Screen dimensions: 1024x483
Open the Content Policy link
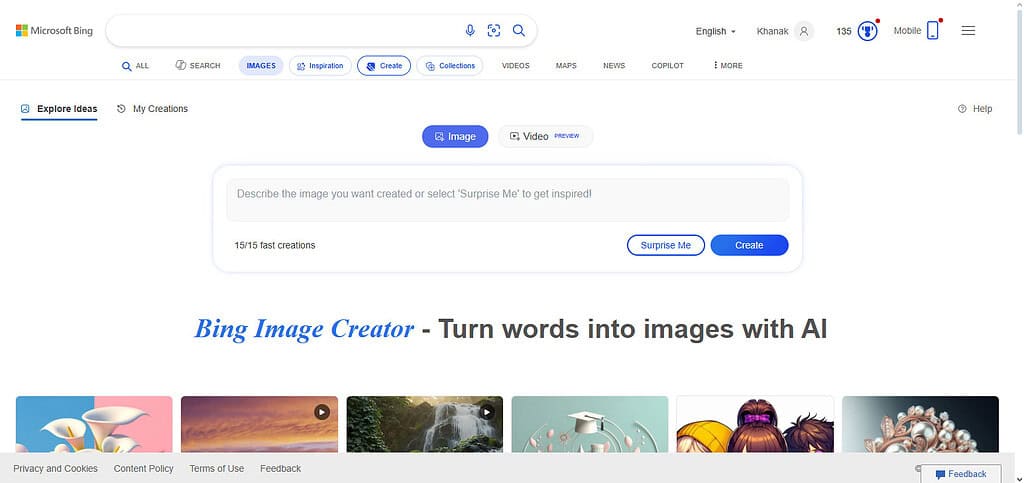(144, 469)
